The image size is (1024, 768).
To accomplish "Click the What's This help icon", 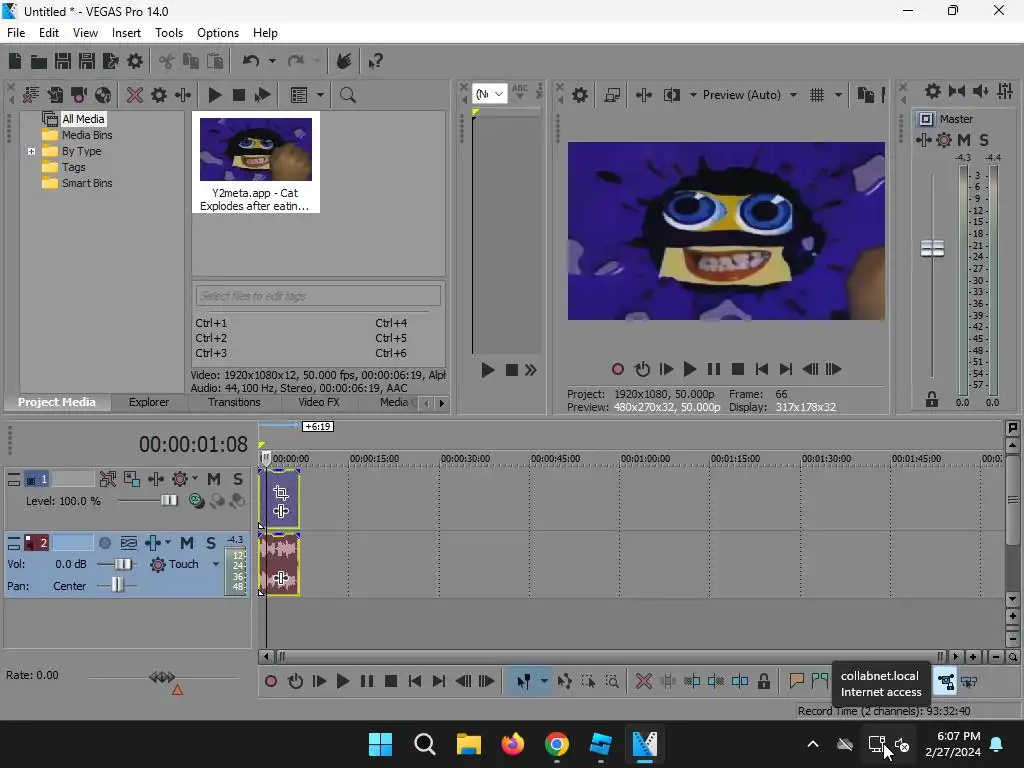I will 376,61.
